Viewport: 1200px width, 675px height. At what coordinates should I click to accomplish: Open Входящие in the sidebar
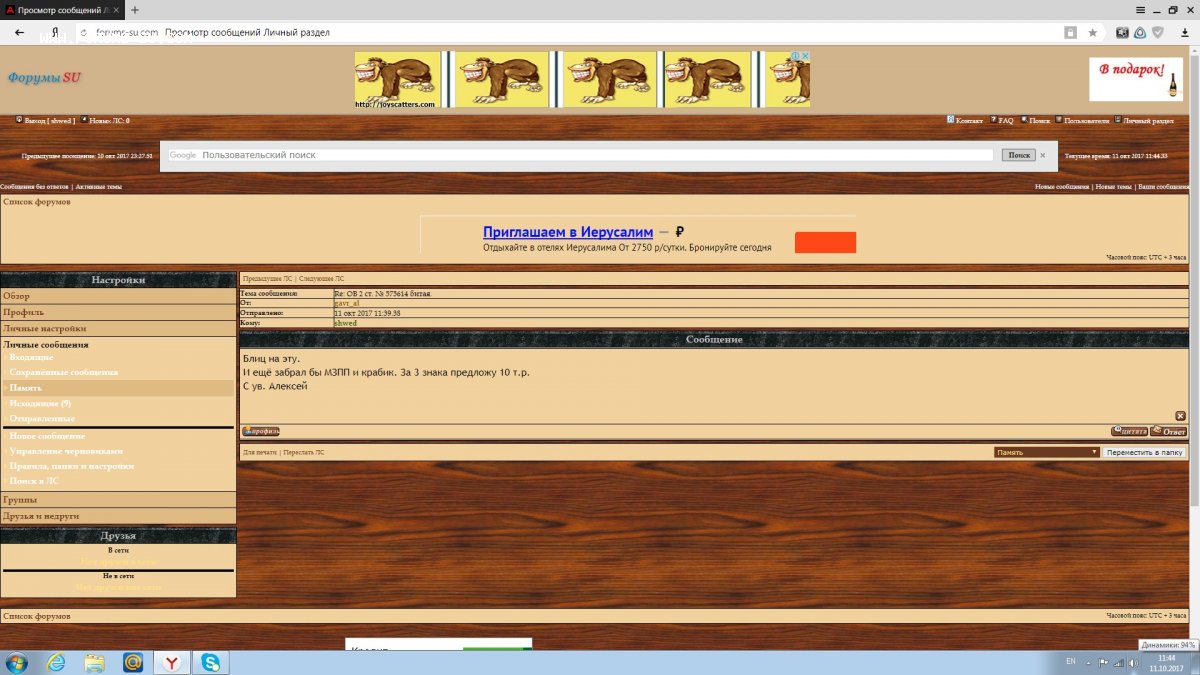click(x=32, y=357)
